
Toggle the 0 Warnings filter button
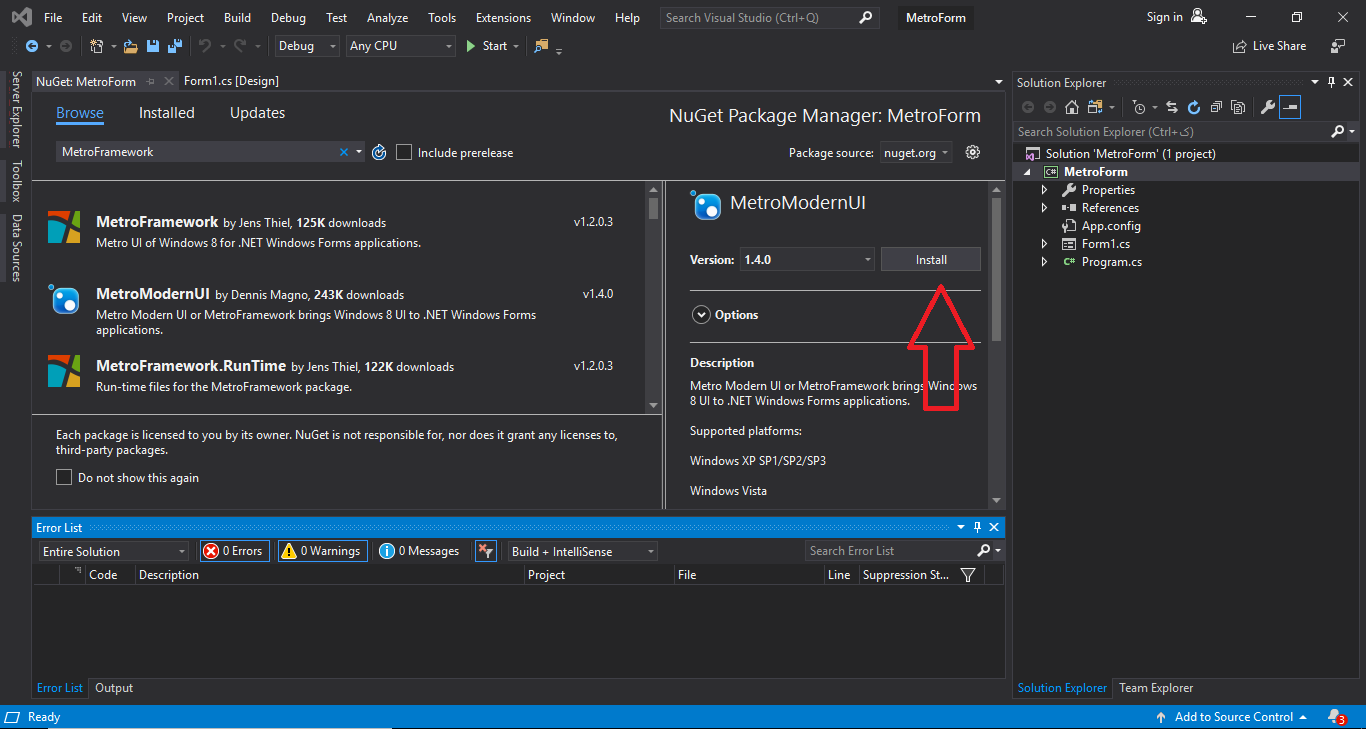click(x=322, y=551)
